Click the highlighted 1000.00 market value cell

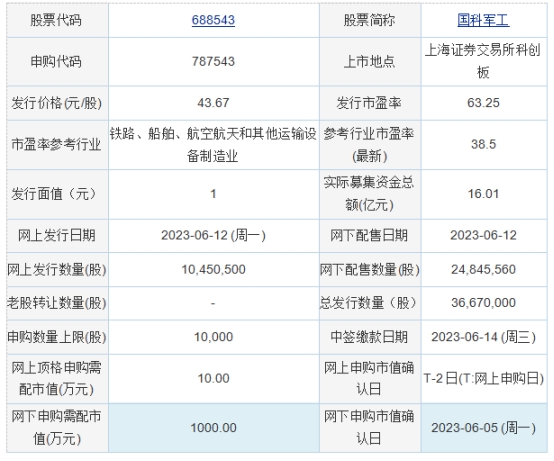[x=213, y=428]
